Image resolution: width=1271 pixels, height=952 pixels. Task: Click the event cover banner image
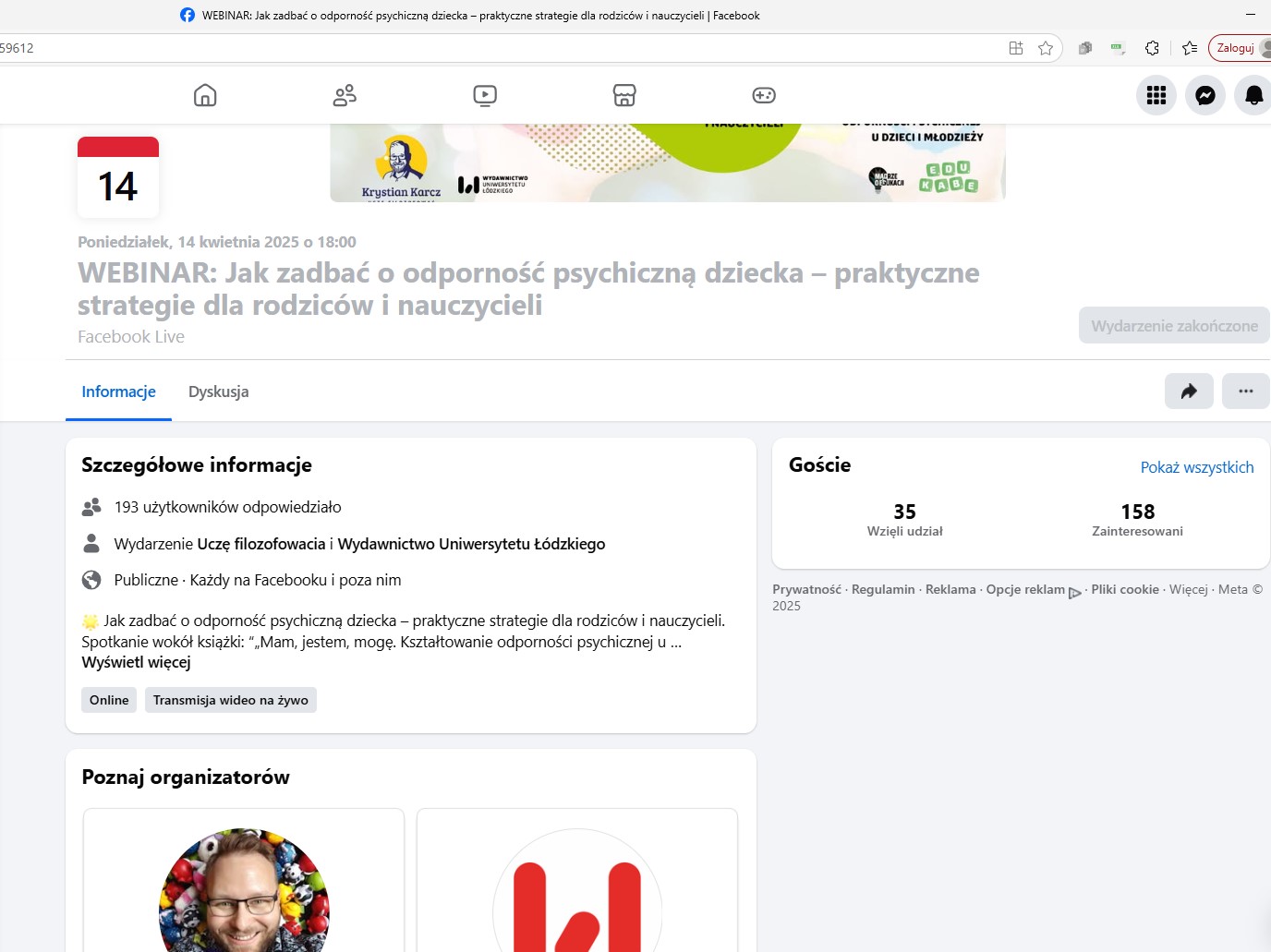(668, 163)
